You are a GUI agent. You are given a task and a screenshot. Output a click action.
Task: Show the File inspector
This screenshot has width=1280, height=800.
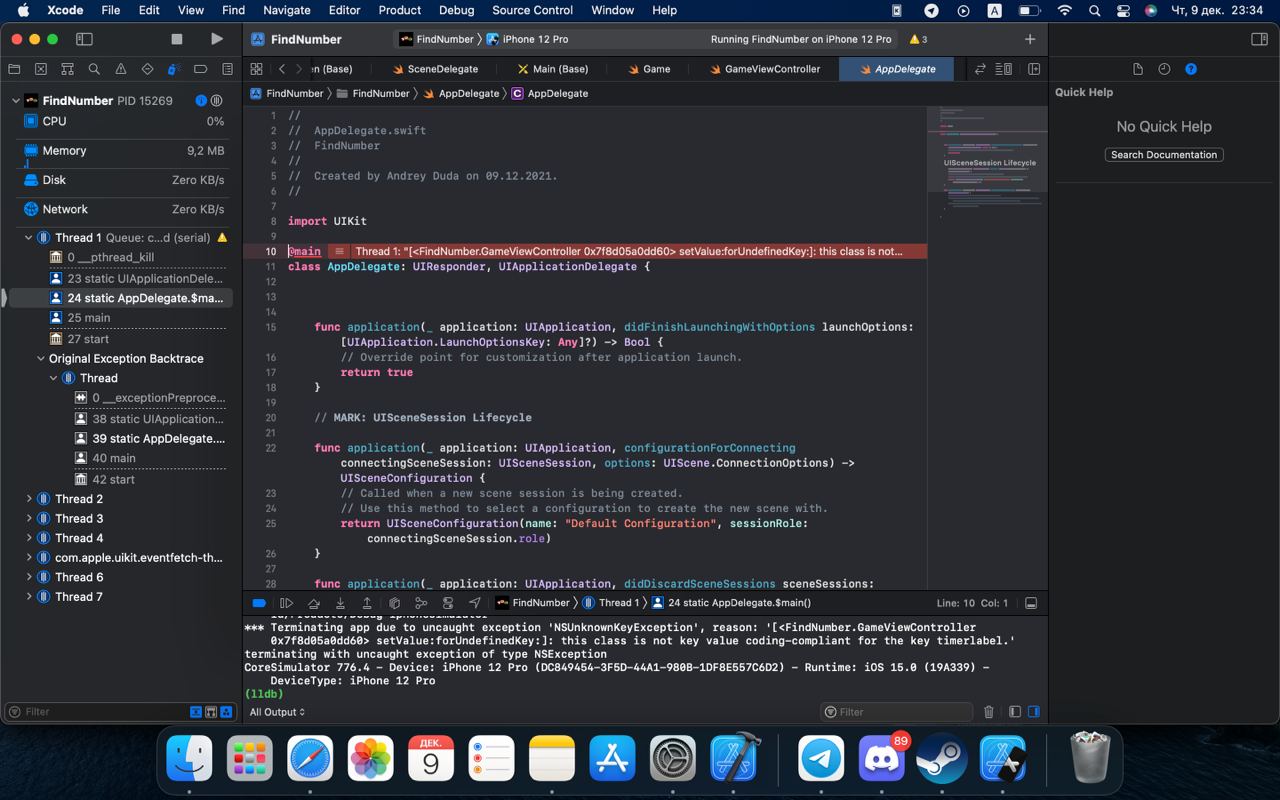(x=1138, y=69)
